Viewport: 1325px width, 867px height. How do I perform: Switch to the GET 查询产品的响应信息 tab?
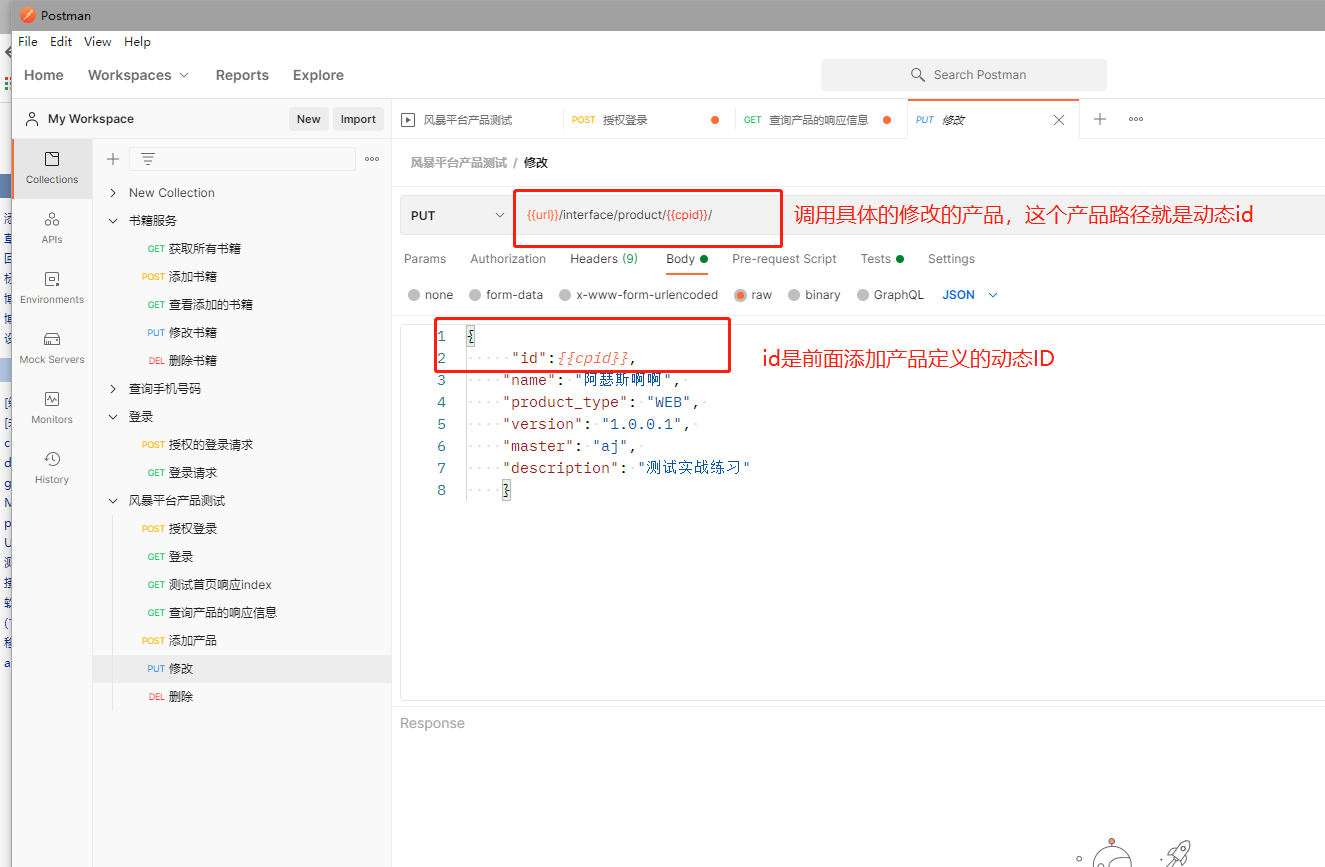[819, 120]
